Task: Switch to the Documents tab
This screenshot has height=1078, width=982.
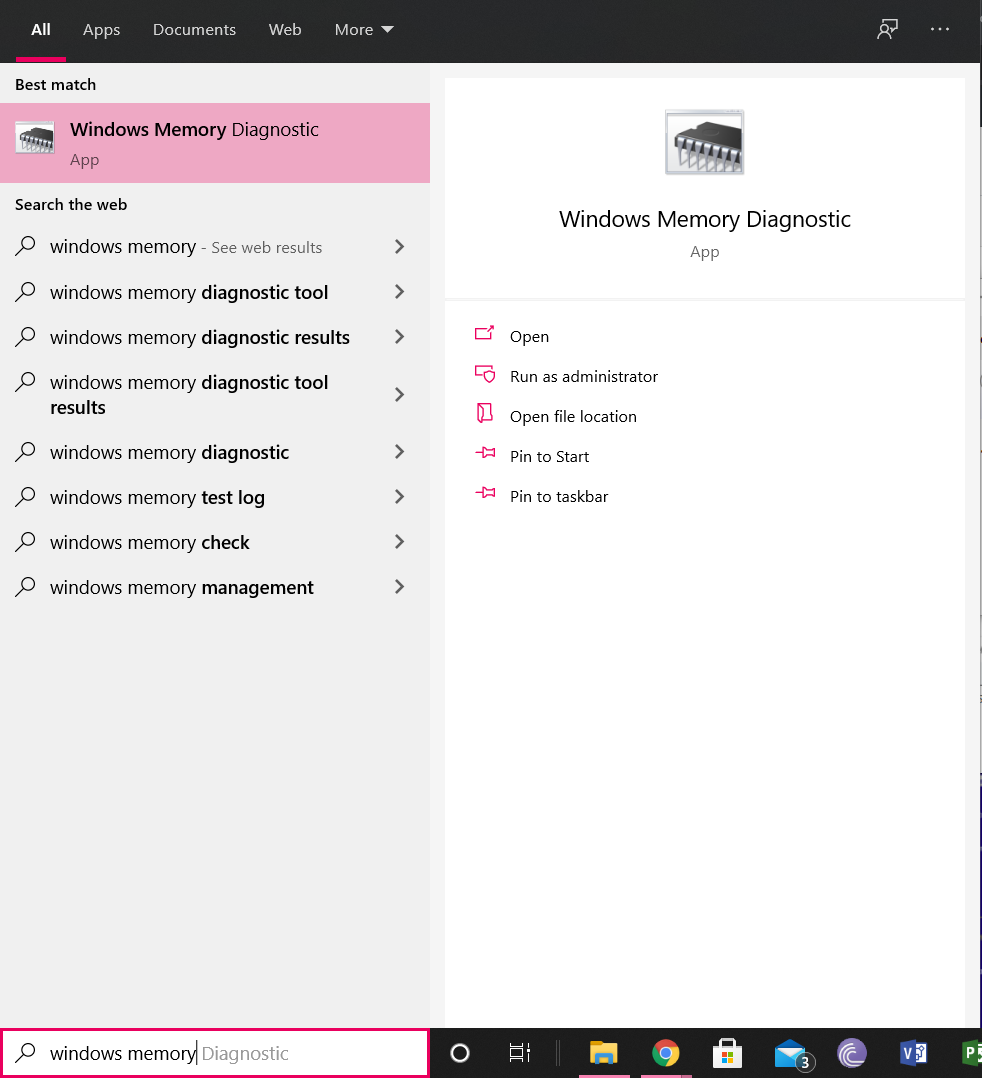Action: pos(194,29)
